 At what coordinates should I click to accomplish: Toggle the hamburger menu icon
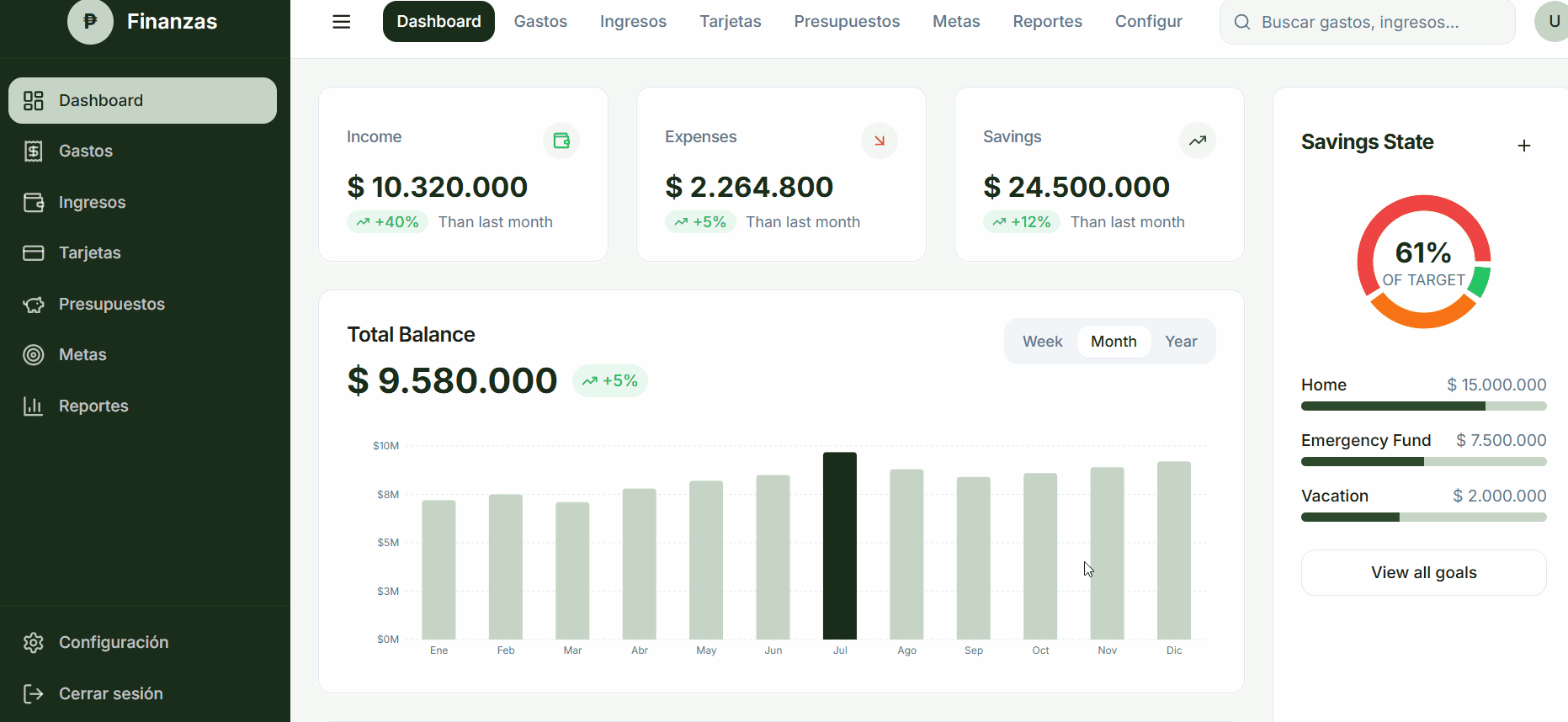(x=341, y=22)
